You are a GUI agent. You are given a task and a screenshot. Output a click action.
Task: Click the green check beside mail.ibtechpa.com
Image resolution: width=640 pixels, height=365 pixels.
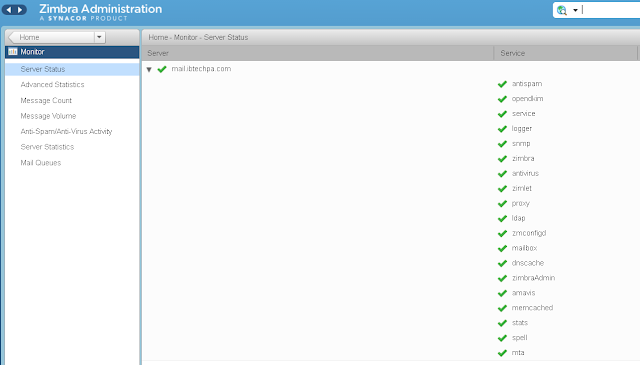[x=162, y=69]
